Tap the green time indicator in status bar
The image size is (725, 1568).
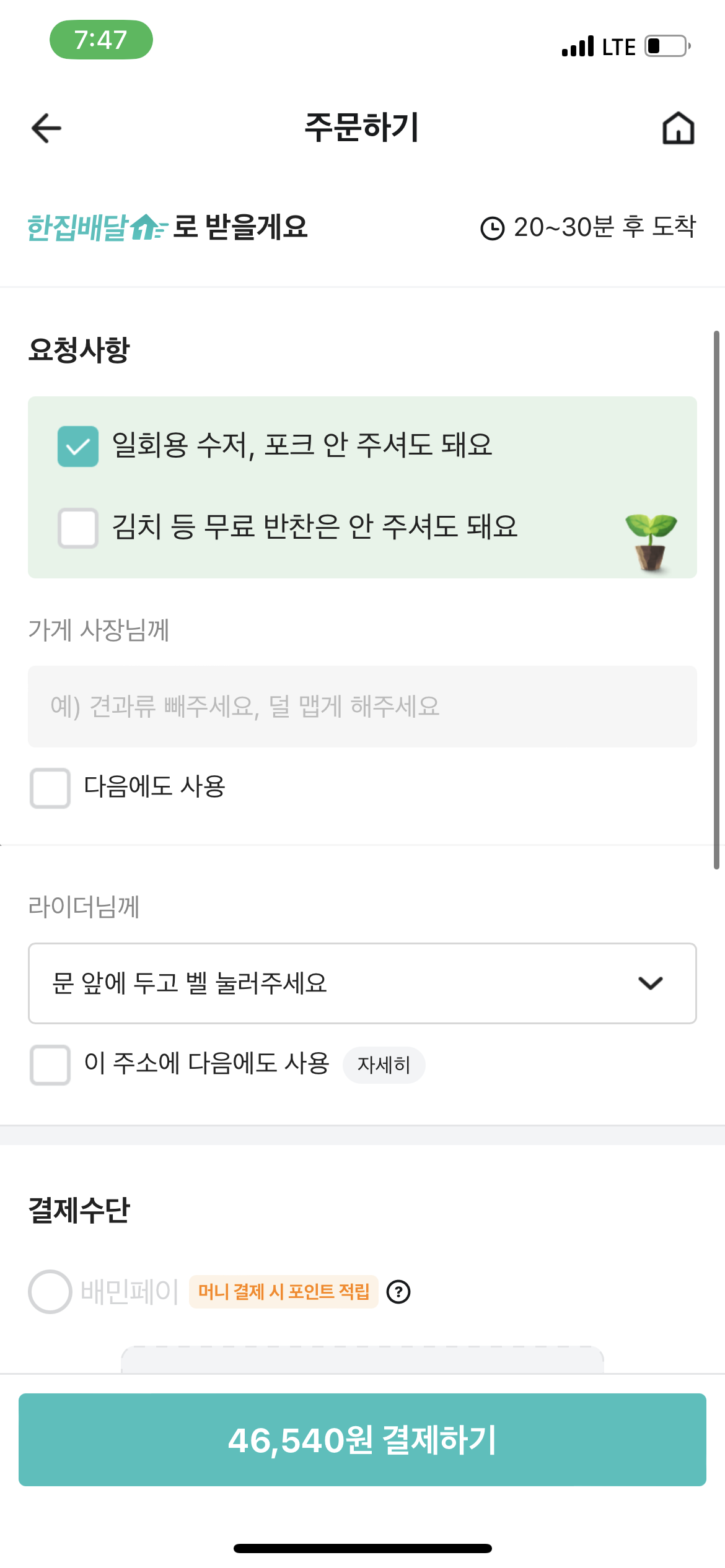pyautogui.click(x=101, y=40)
